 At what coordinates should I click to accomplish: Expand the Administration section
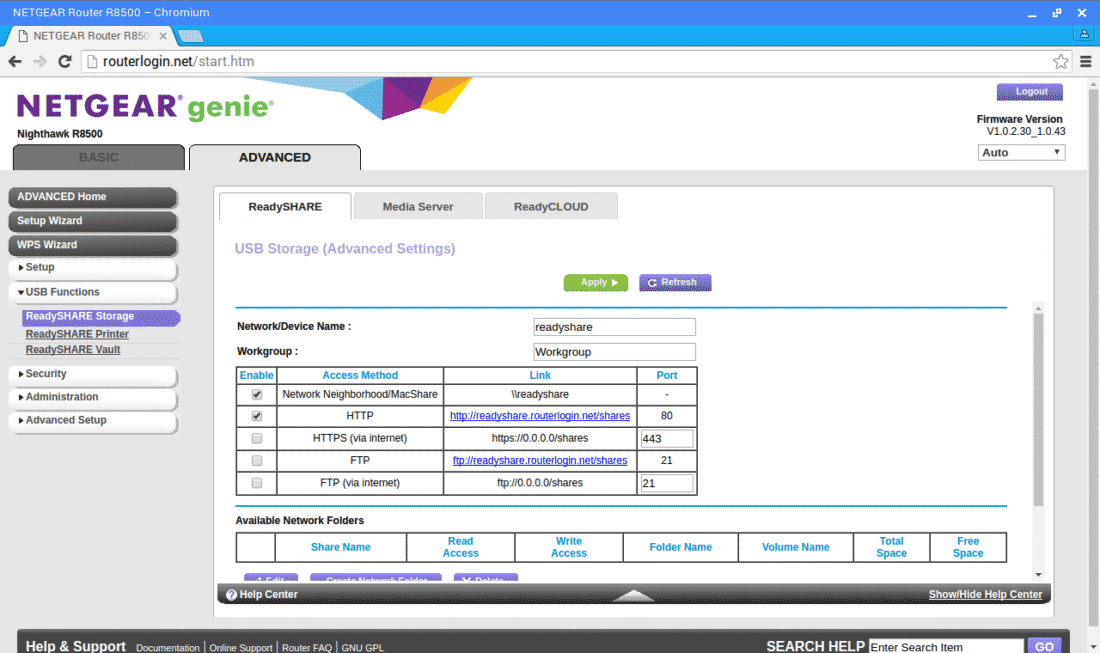pyautogui.click(x=93, y=398)
